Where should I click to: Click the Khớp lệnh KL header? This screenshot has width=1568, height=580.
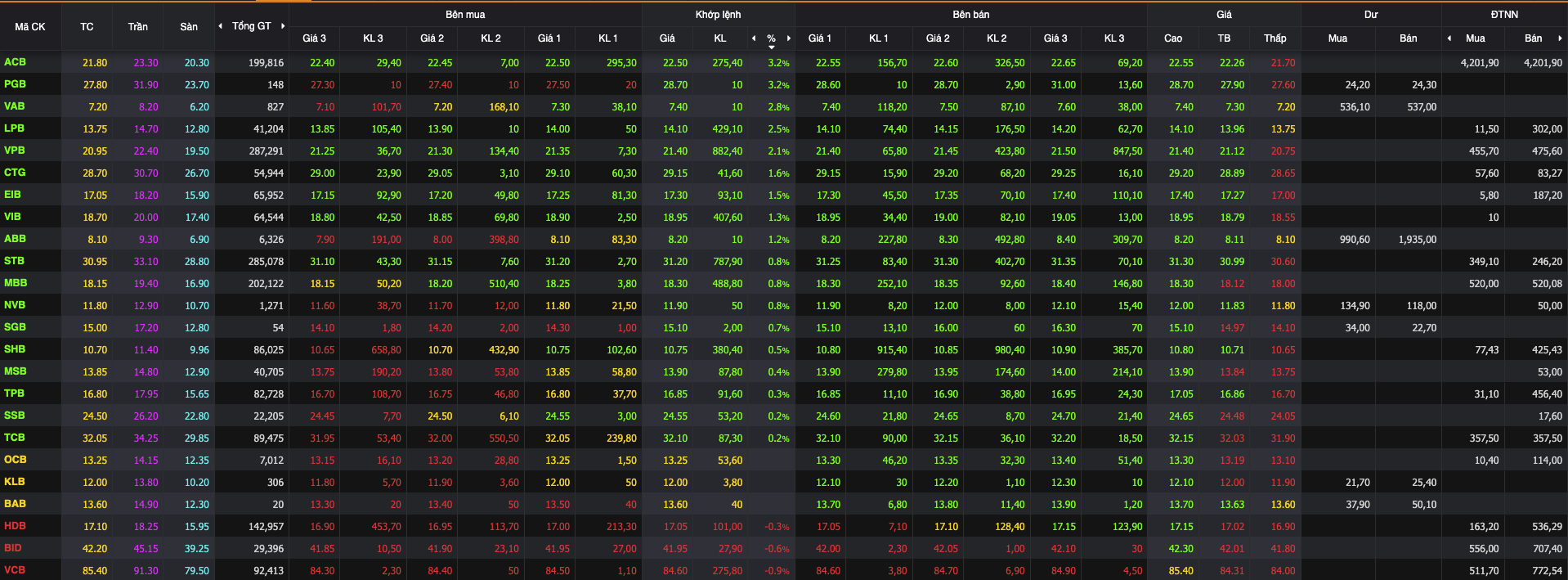[719, 38]
